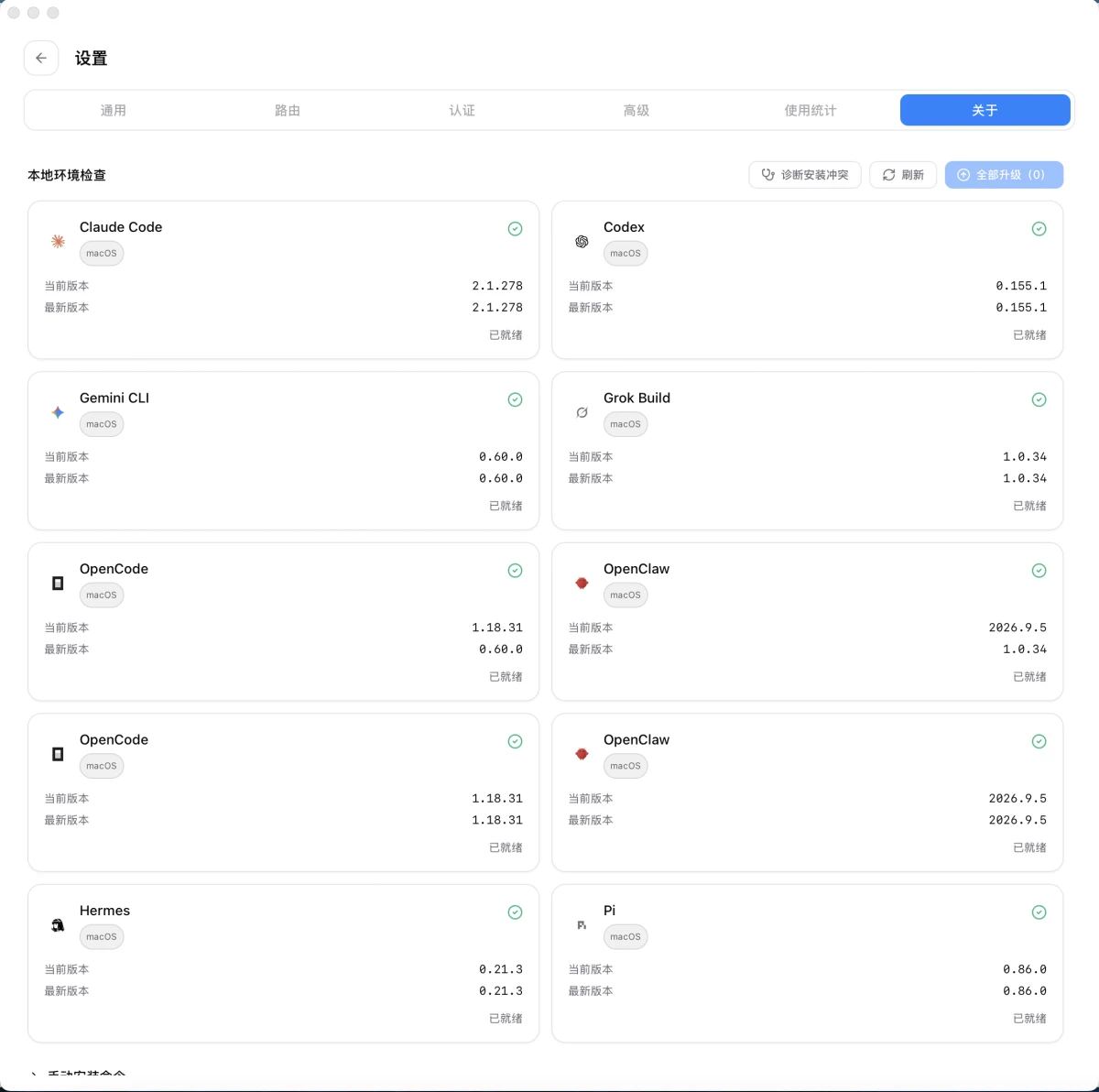Switch to the 通用 tab
This screenshot has width=1099, height=1092.
click(114, 110)
